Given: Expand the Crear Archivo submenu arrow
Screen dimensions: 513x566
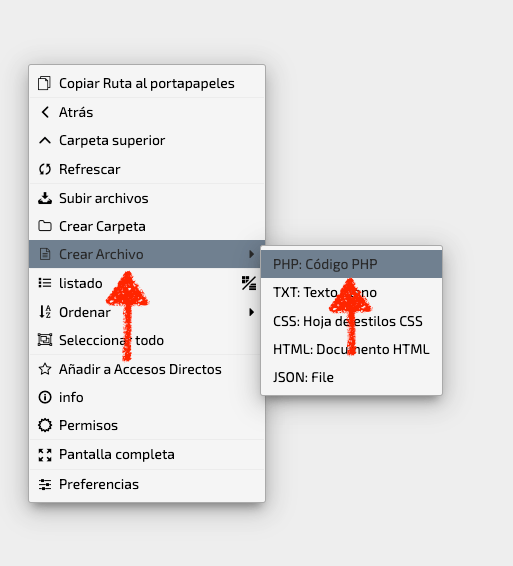Looking at the screenshot, I should 251,254.
